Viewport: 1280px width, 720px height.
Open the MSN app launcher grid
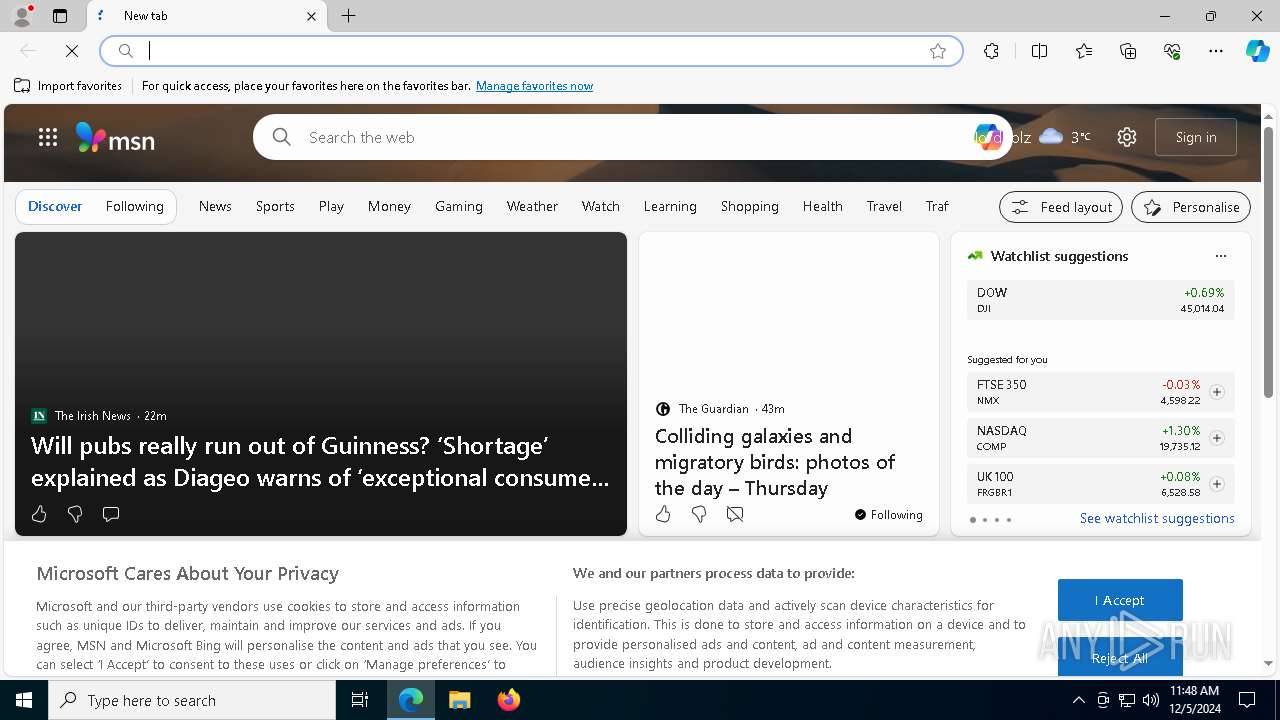coord(48,137)
